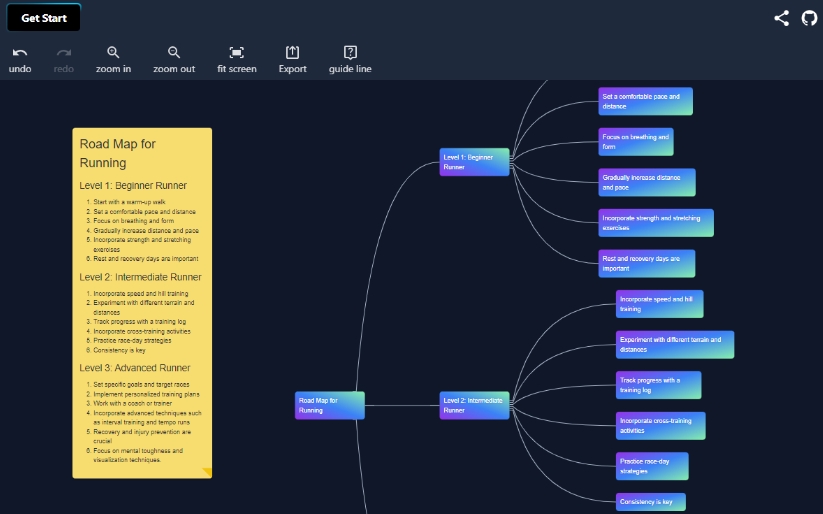Fit mind map to screen
823x514 pixels.
point(236,53)
